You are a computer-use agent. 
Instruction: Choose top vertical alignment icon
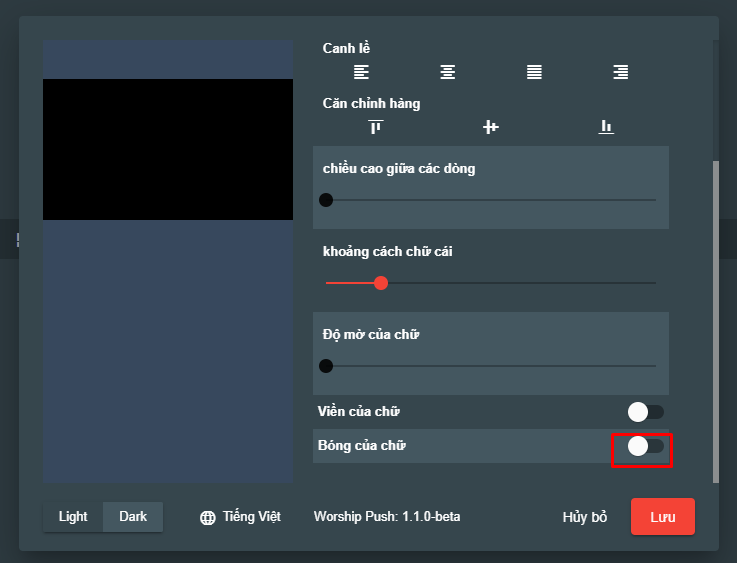point(376,127)
